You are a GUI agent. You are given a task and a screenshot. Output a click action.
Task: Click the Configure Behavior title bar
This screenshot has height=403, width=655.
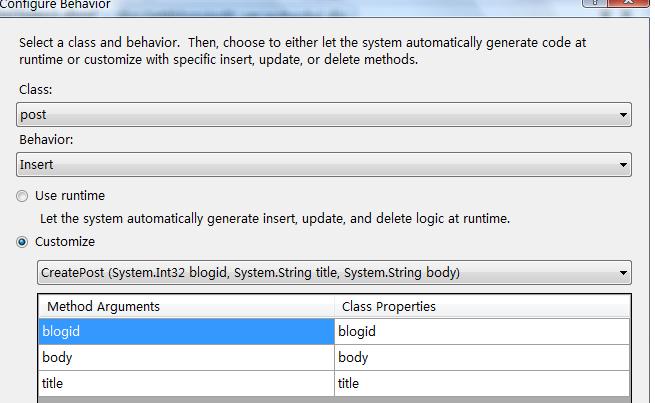[292, 5]
